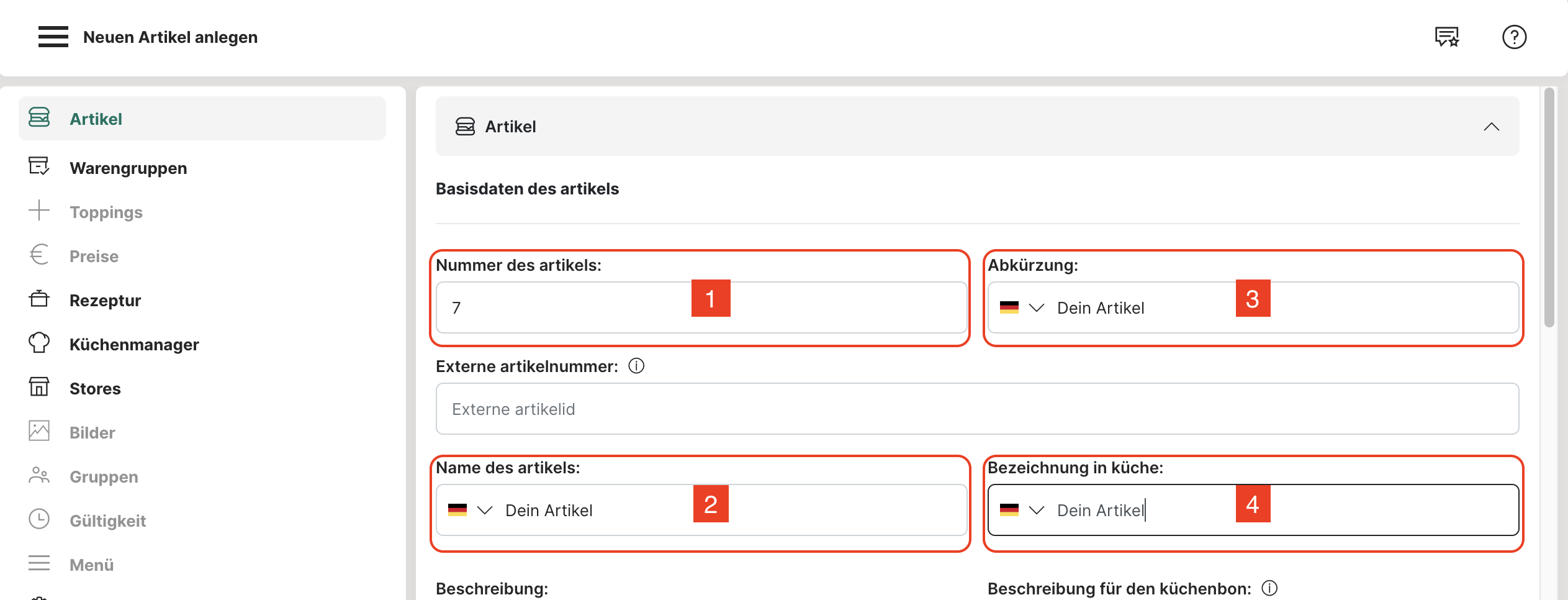Click the Stores shop icon in sidebar
The image size is (1568, 600).
click(x=39, y=388)
